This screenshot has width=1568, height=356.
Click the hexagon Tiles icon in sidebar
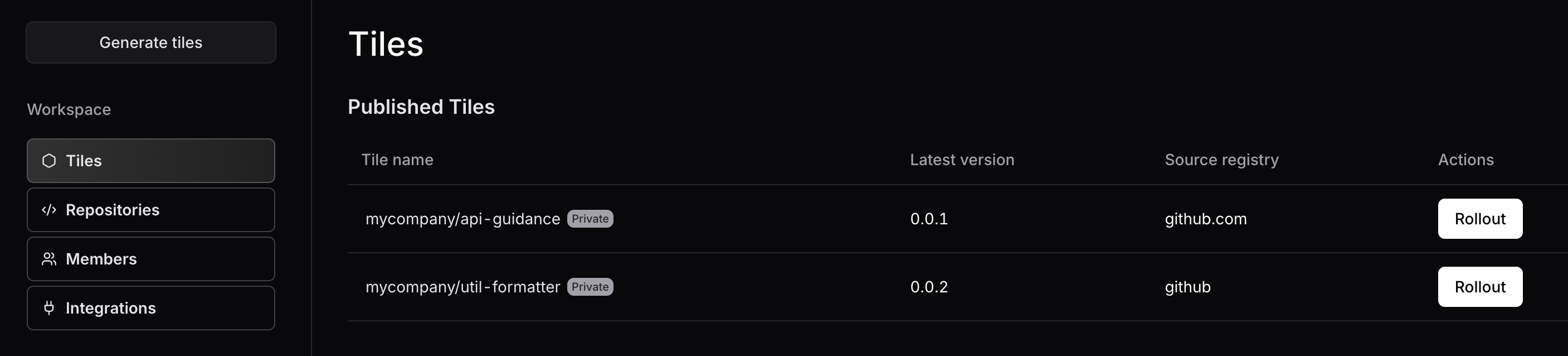pos(49,161)
